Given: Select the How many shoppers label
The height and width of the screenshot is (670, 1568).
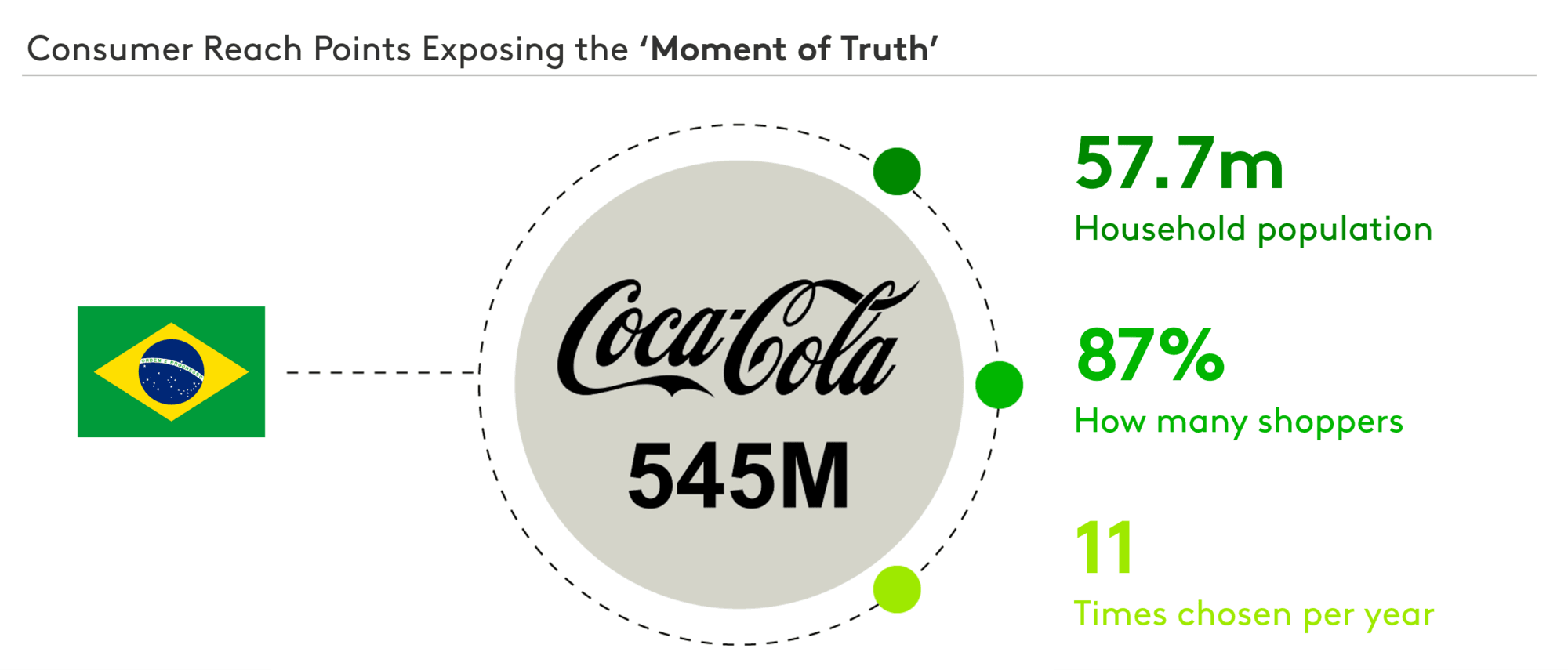Looking at the screenshot, I should tap(1239, 422).
